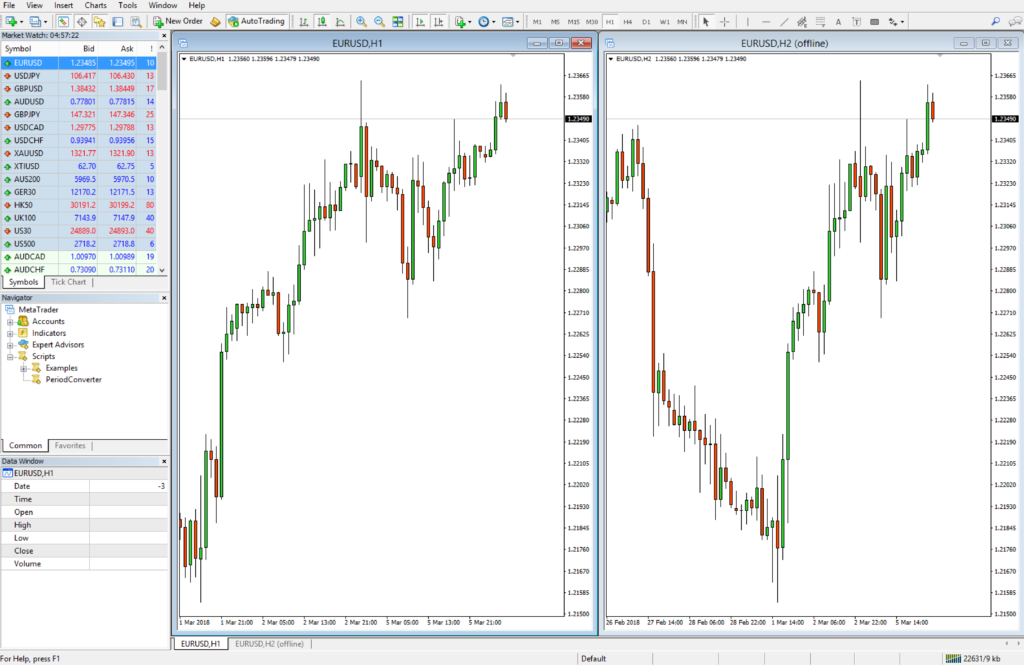Viewport: 1024px width, 665px height.
Task: Select the Trendline tool
Action: pos(784,22)
